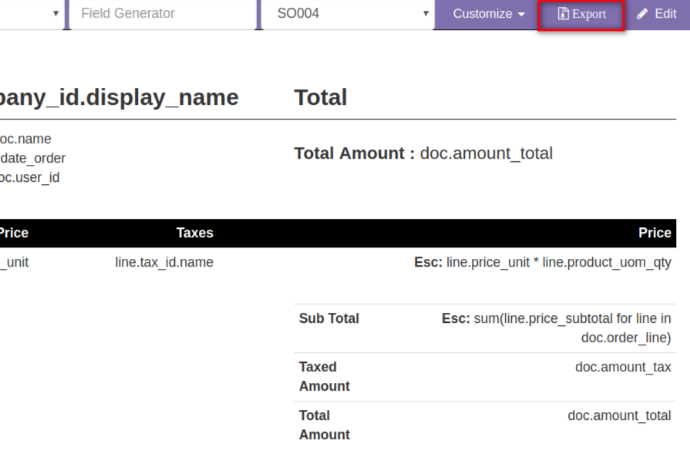Click the line.tax_id.name cell
The width and height of the screenshot is (690, 460).
pyautogui.click(x=164, y=262)
